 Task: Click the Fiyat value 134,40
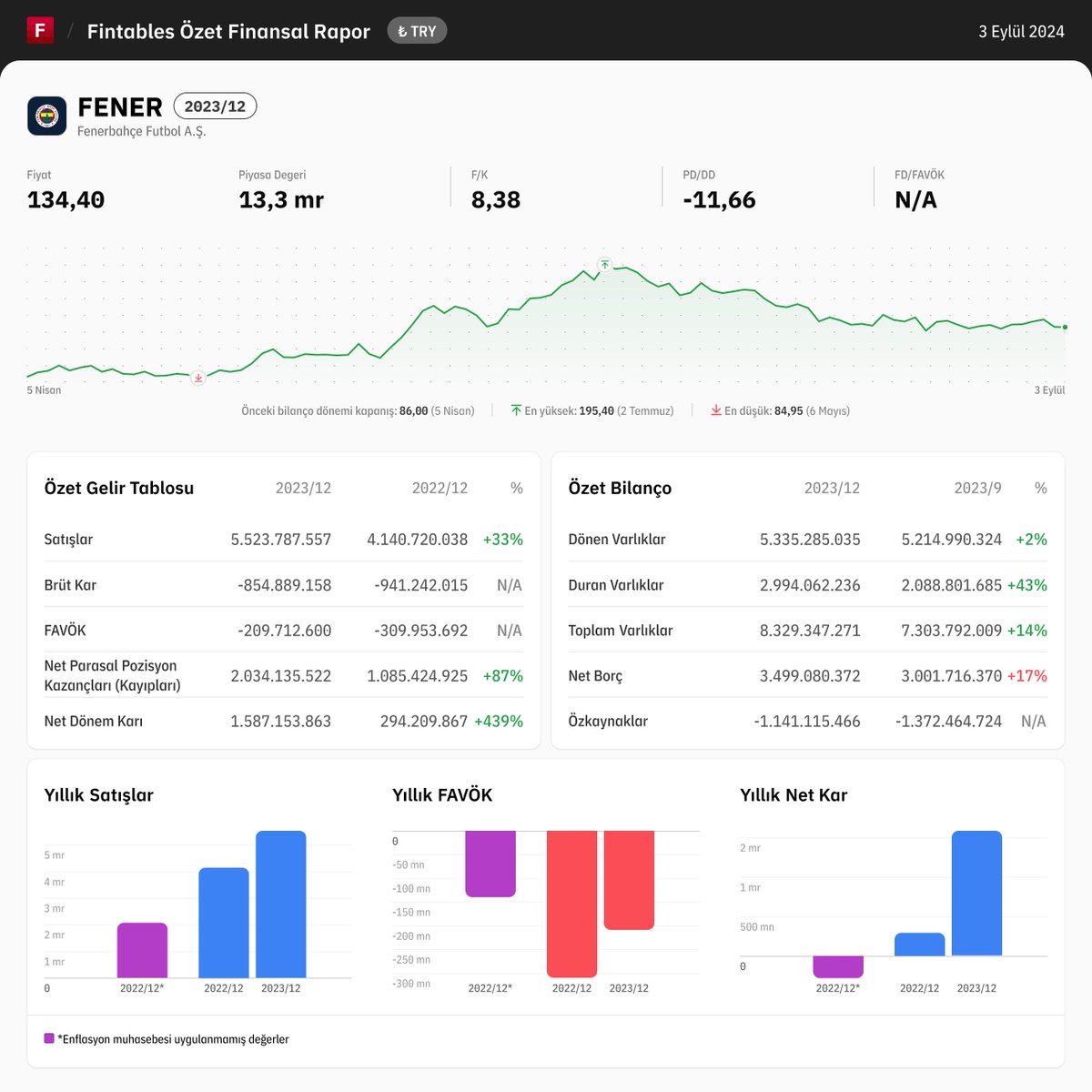66,199
